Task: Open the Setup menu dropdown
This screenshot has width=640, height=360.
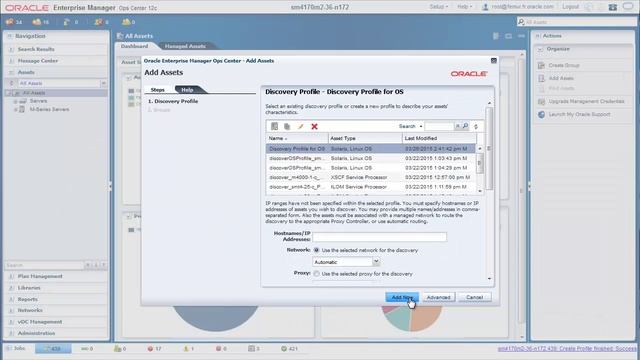Action: pos(438,7)
